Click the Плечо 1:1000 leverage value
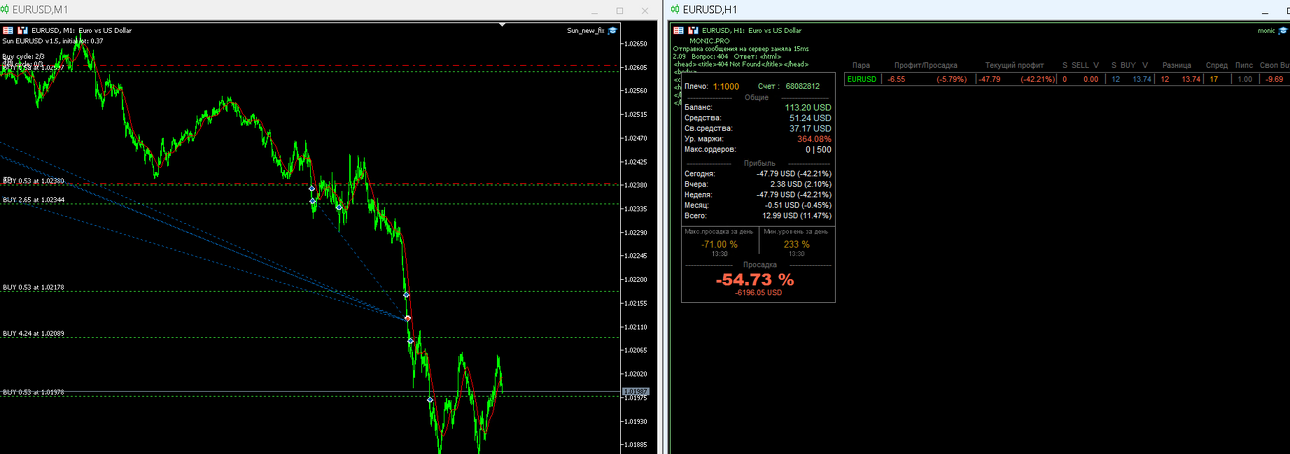 [x=727, y=87]
